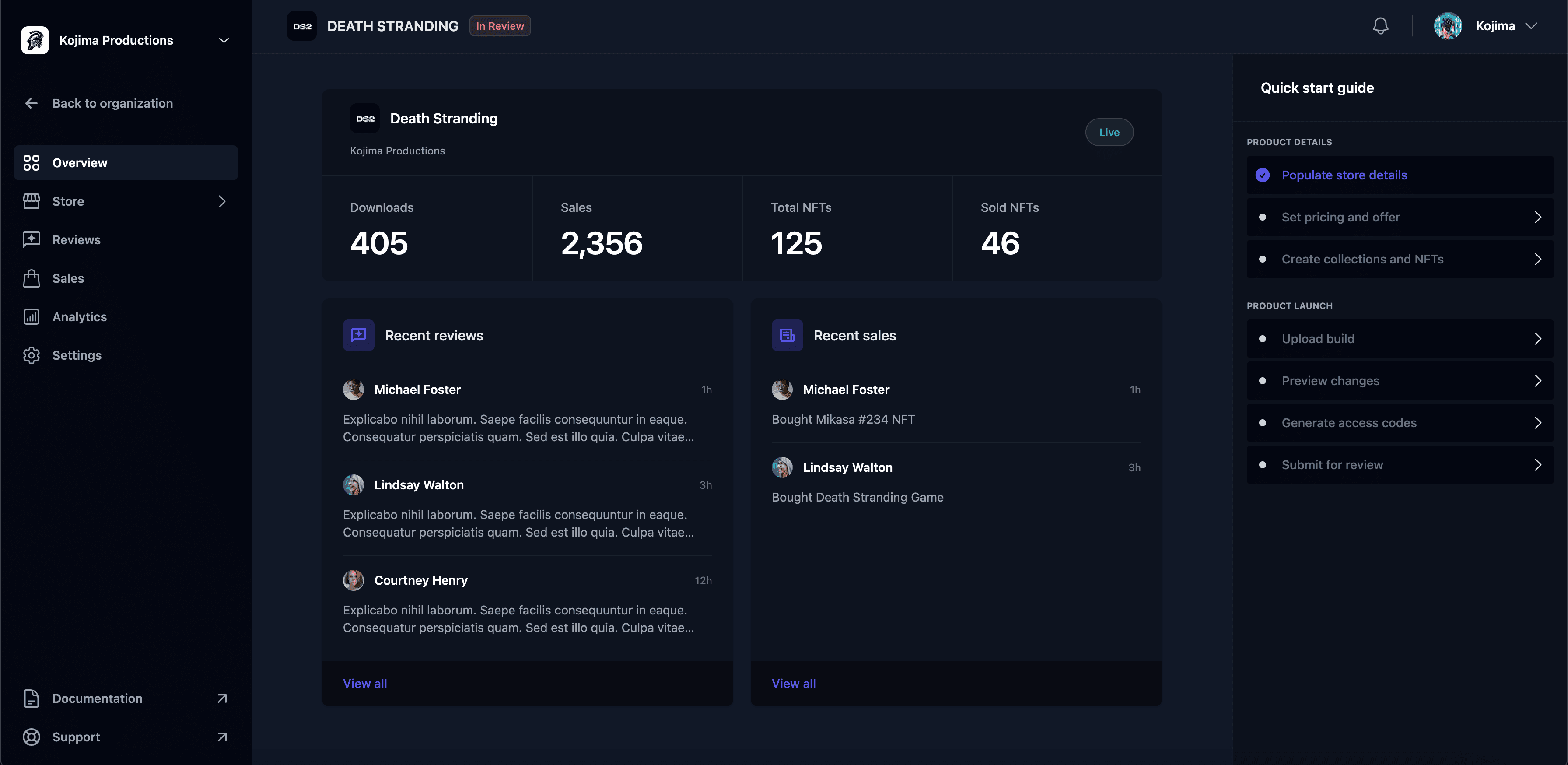This screenshot has height=765, width=1568.
Task: Expand the Kojima Productions organization switcher
Action: (x=224, y=39)
